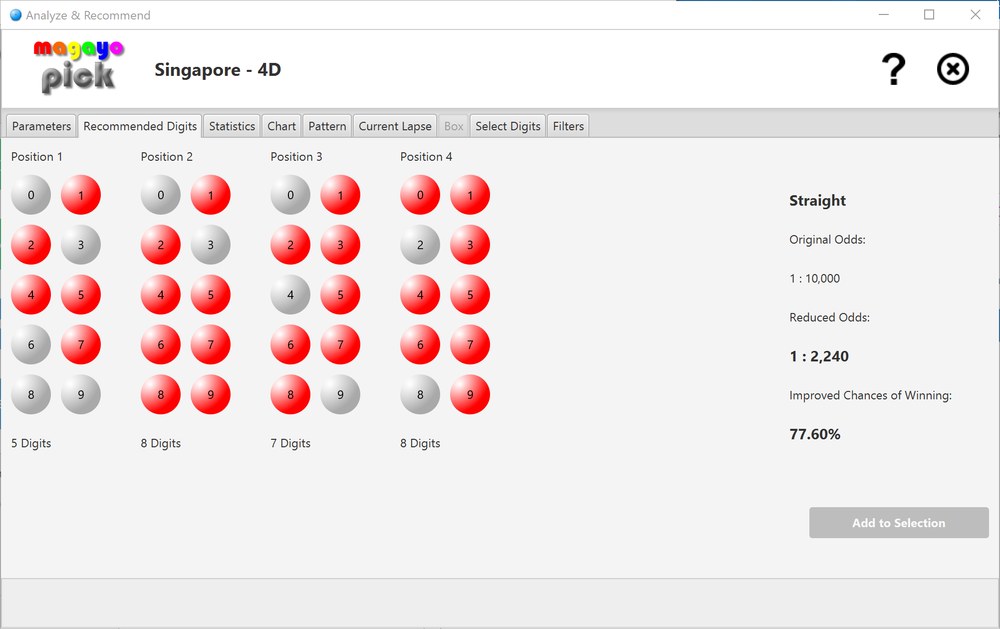Click the magayo pick logo
1000x629 pixels.
[78, 67]
